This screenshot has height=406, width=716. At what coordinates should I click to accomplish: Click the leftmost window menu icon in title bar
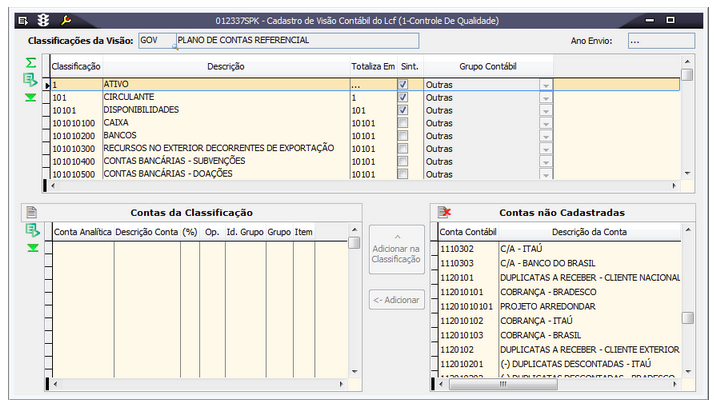23,19
